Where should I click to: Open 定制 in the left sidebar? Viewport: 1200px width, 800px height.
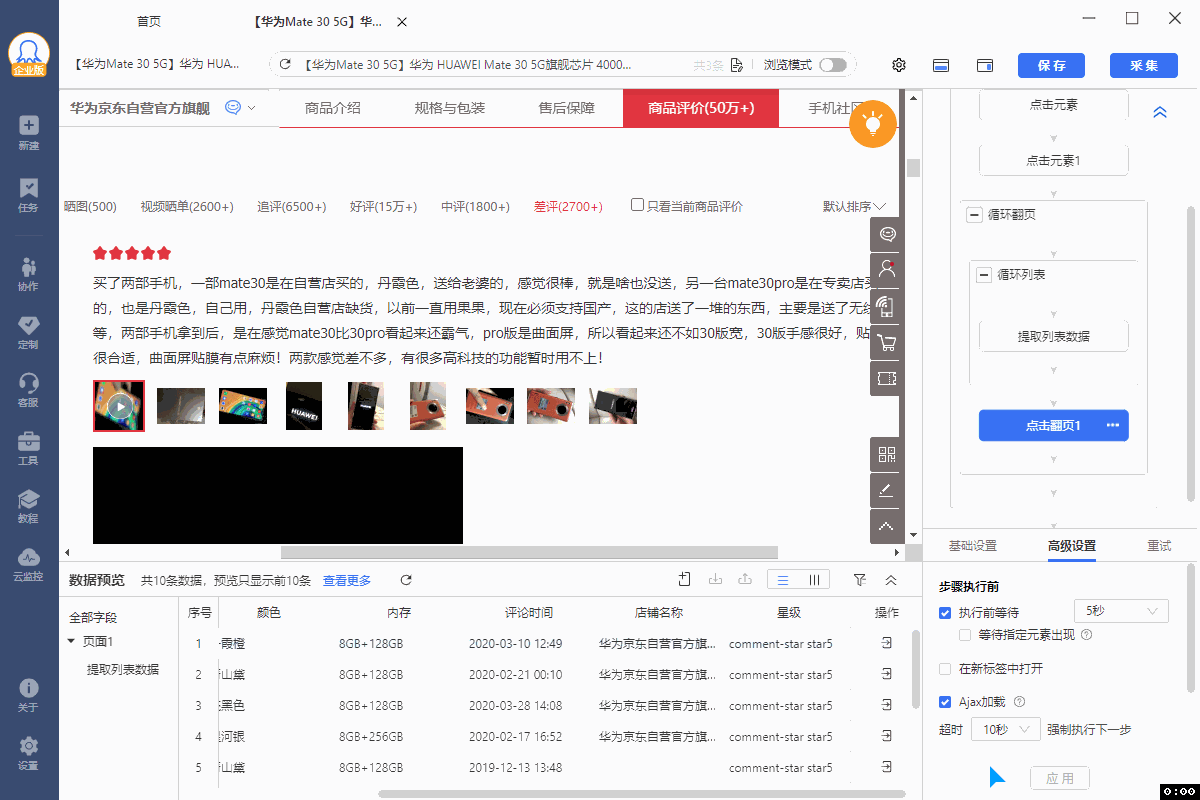(x=28, y=333)
